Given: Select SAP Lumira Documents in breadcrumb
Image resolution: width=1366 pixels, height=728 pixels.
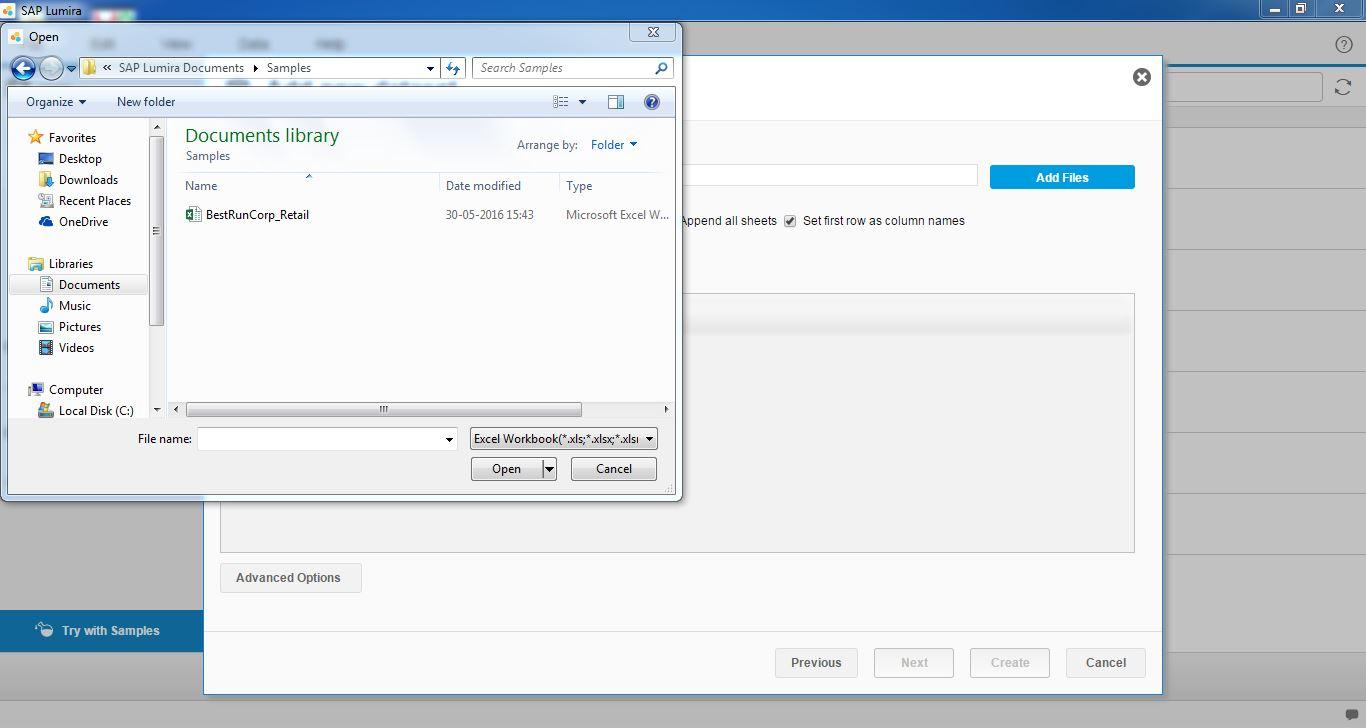Looking at the screenshot, I should click(181, 68).
